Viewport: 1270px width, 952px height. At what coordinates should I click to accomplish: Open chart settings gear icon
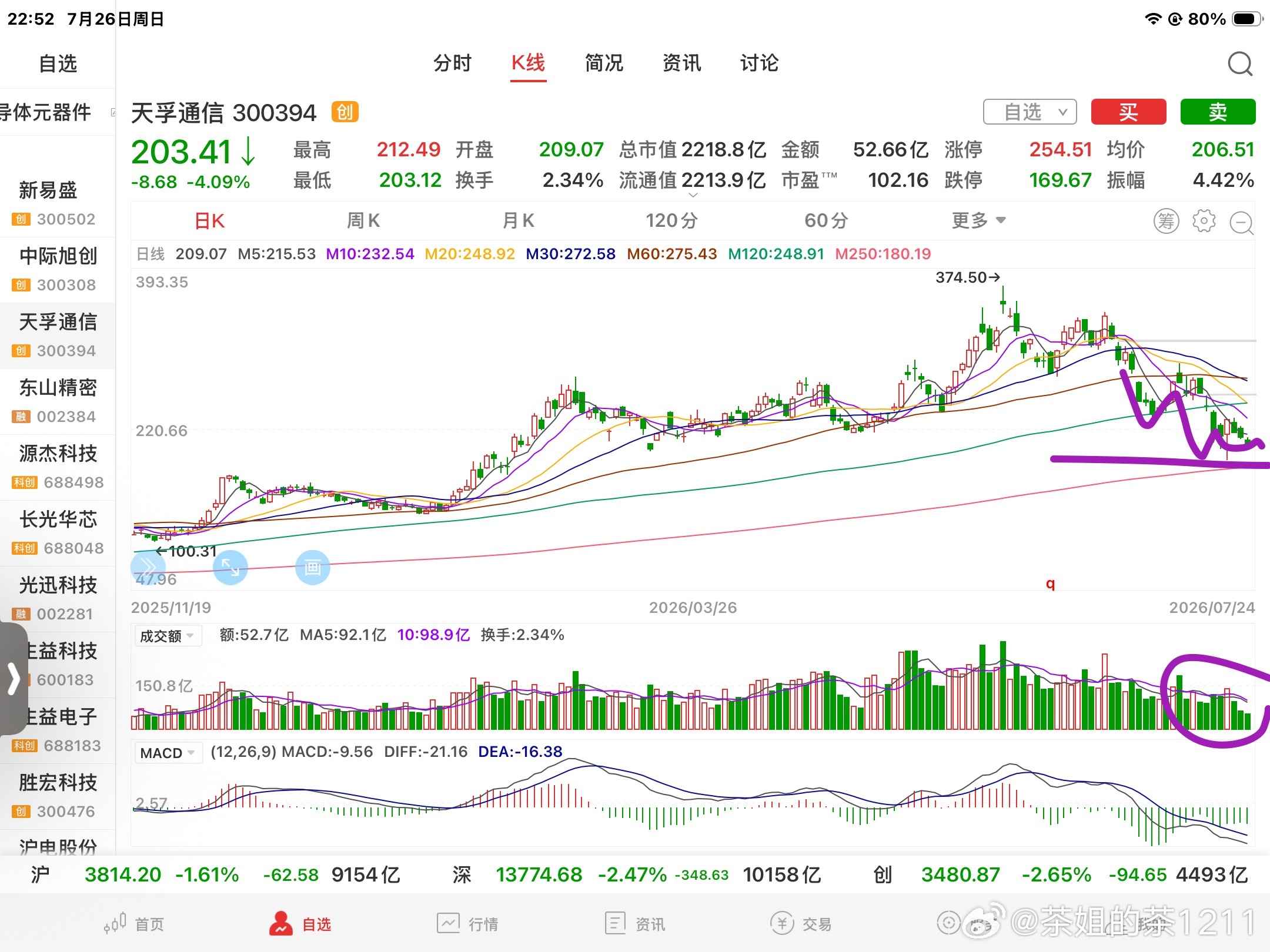pyautogui.click(x=1204, y=221)
